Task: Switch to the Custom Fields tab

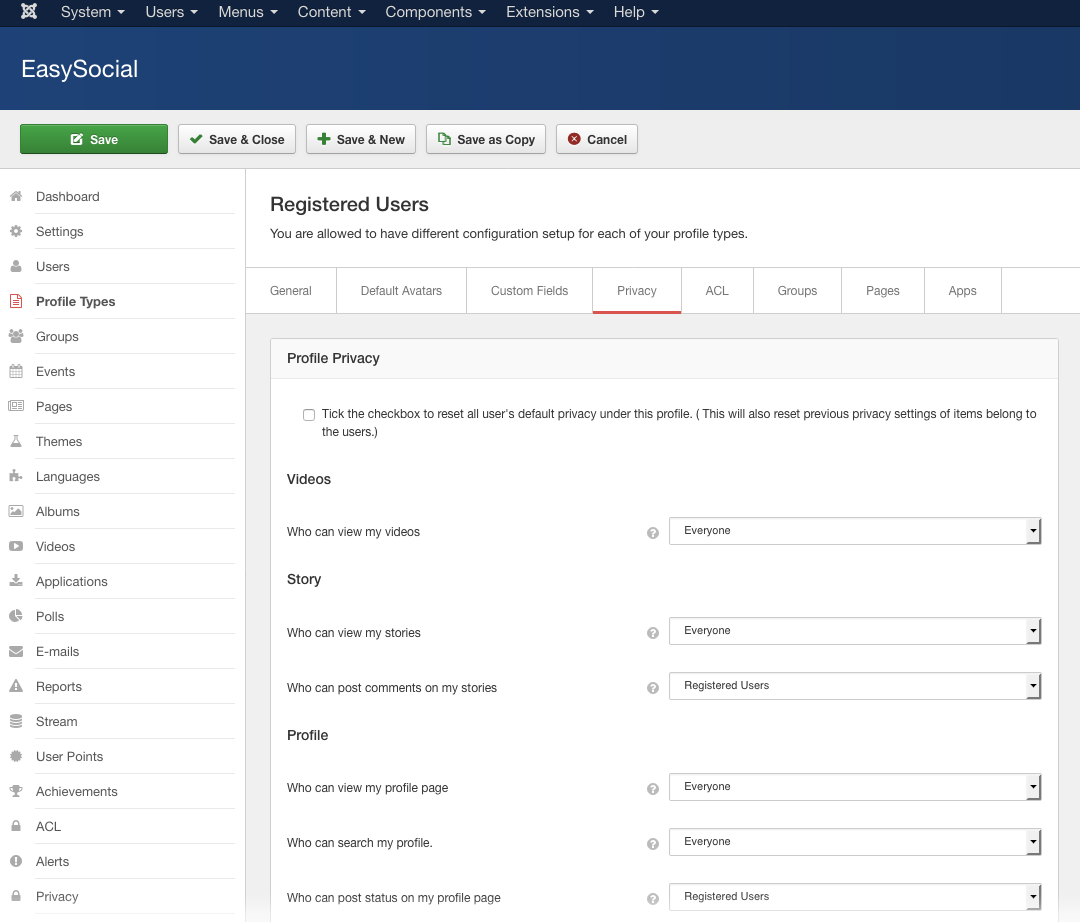Action: coord(529,291)
